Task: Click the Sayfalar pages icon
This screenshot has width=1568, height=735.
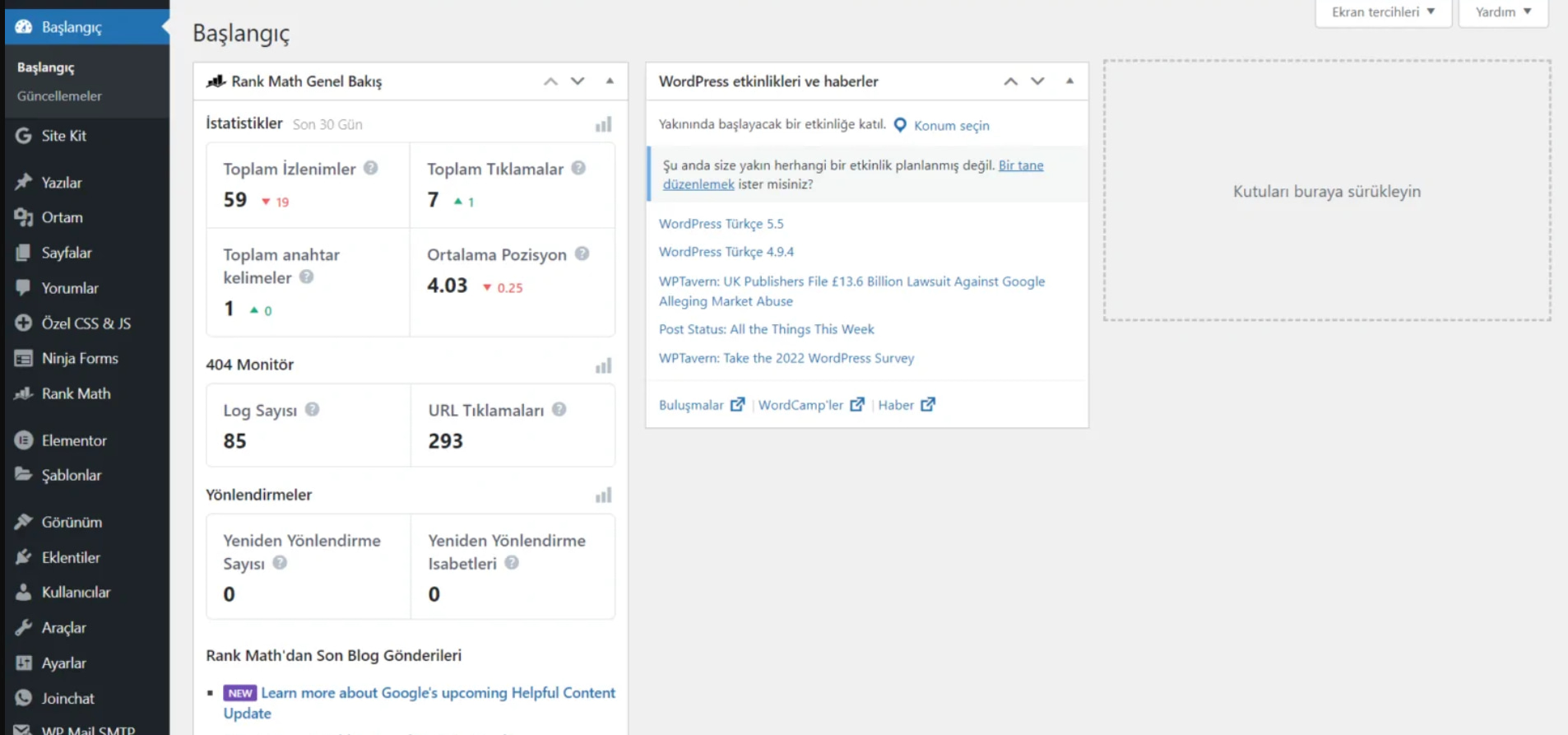Action: [x=24, y=253]
